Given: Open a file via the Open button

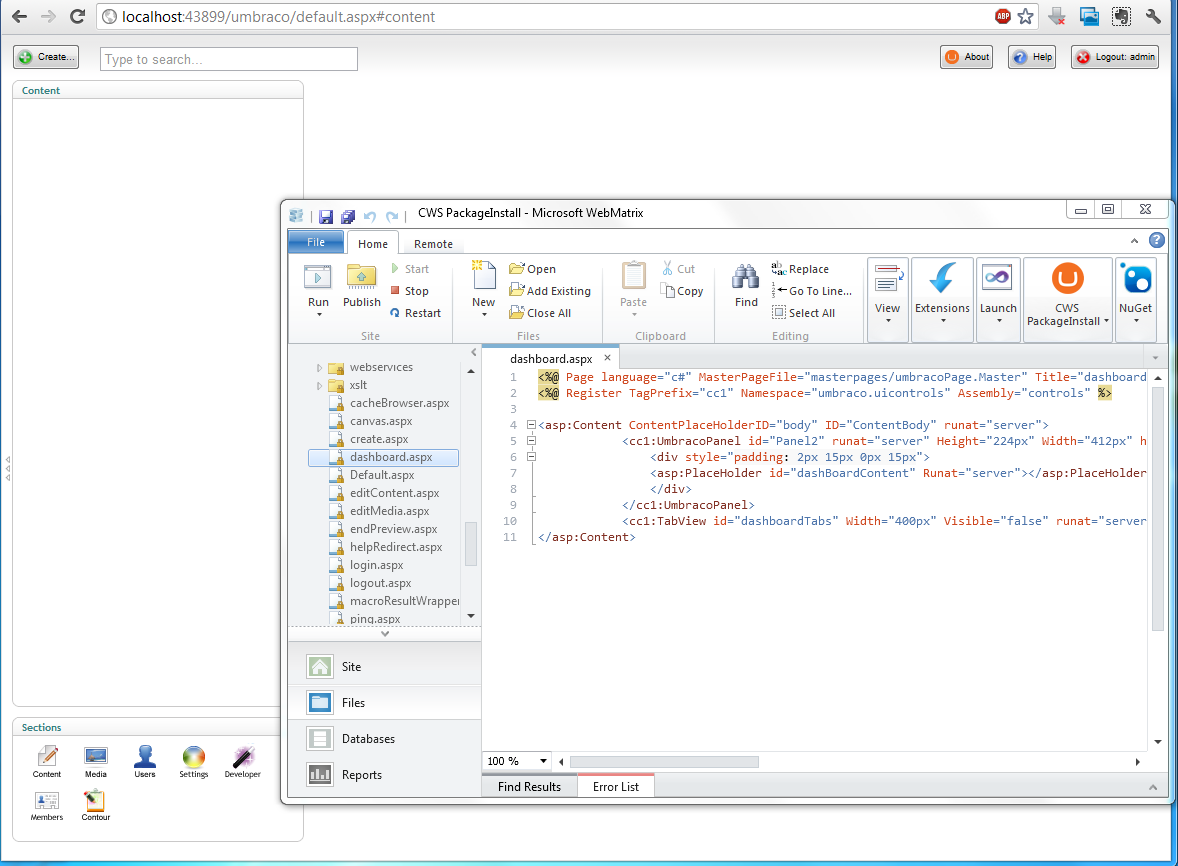Looking at the screenshot, I should pyautogui.click(x=532, y=269).
